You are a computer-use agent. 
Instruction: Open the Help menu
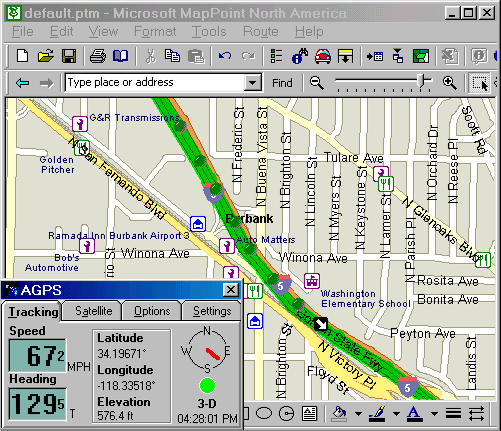click(309, 32)
